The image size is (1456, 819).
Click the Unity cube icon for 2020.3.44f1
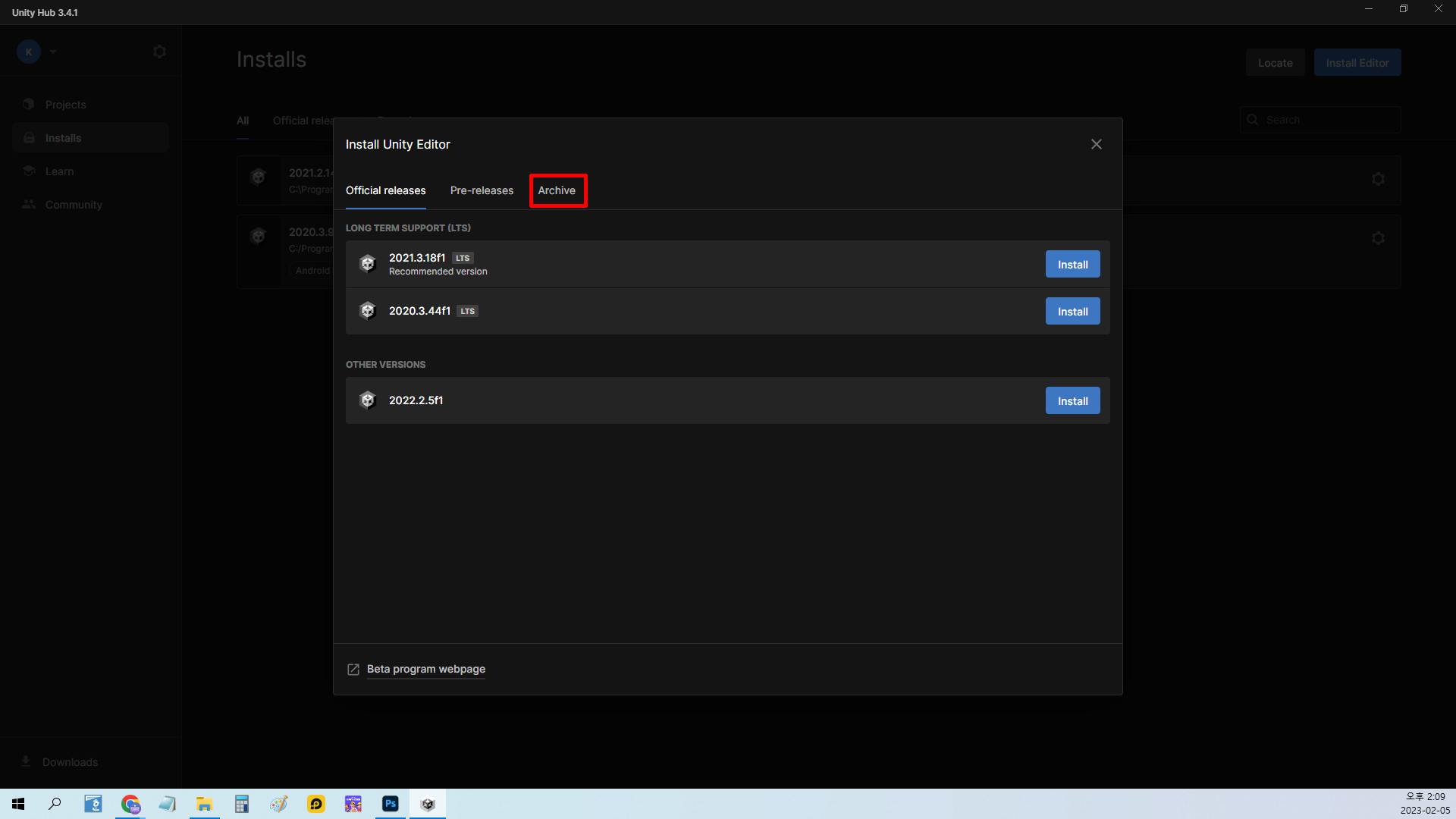click(368, 311)
